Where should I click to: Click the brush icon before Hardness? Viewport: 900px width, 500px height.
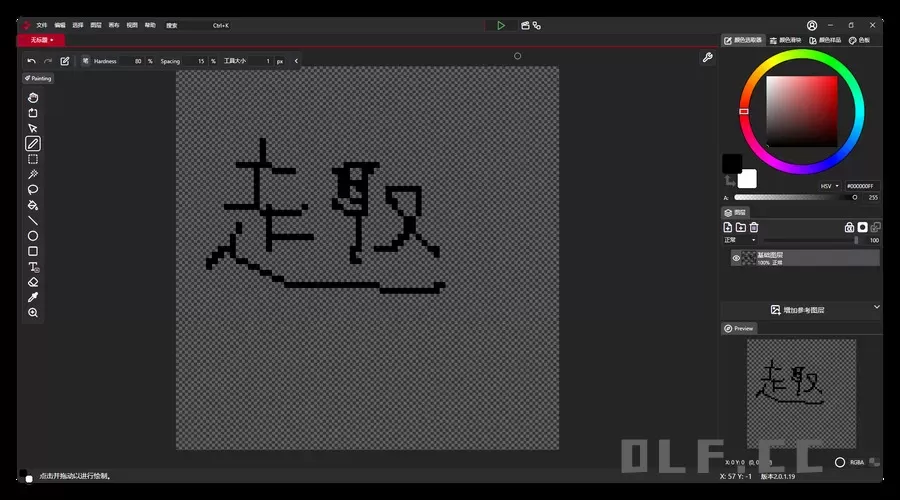[x=86, y=61]
